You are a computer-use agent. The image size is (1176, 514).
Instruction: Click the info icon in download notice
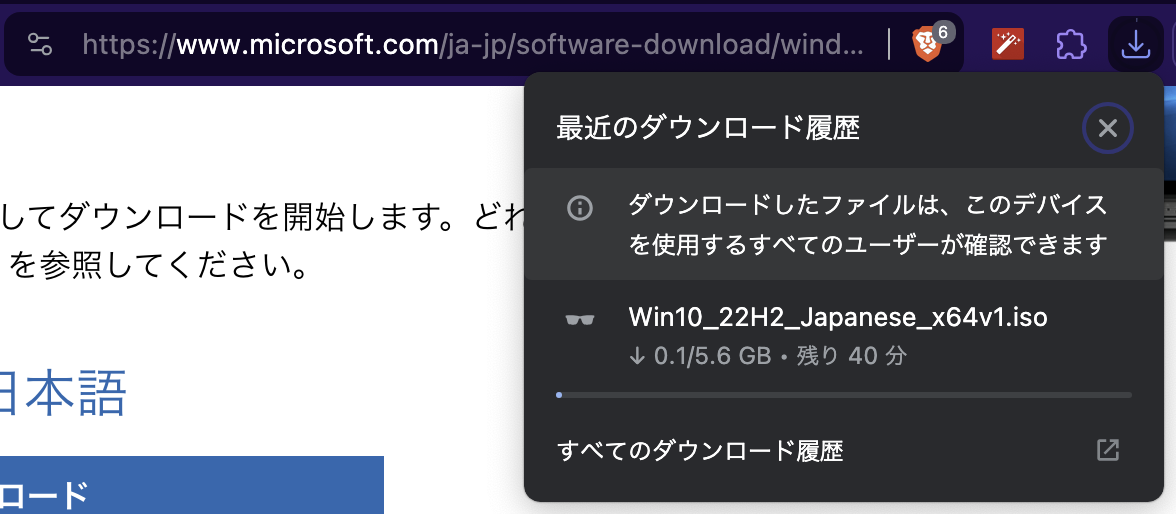[x=580, y=208]
